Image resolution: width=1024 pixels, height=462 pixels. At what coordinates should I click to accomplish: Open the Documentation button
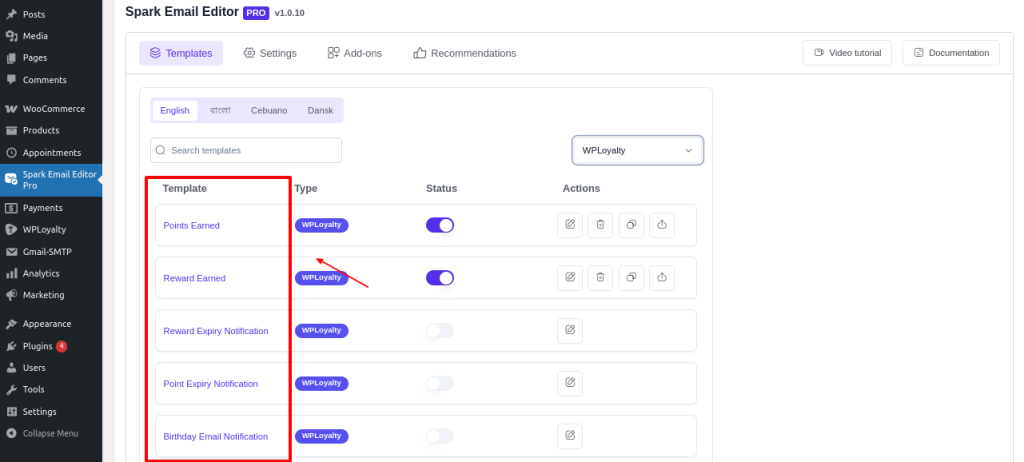tap(951, 53)
